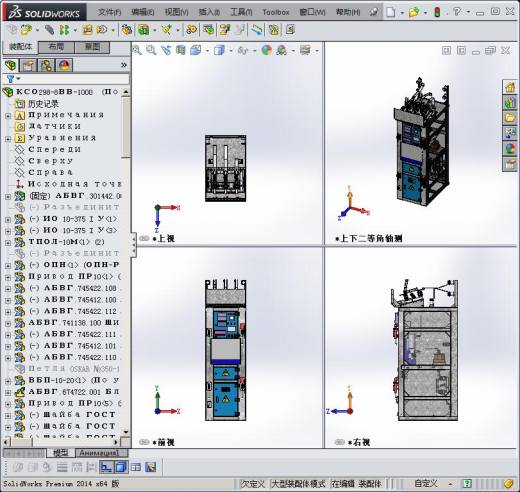Screen dimensions: 520x492
Task: Expand the ВБП-10-20 component tree node
Action: tap(8, 381)
